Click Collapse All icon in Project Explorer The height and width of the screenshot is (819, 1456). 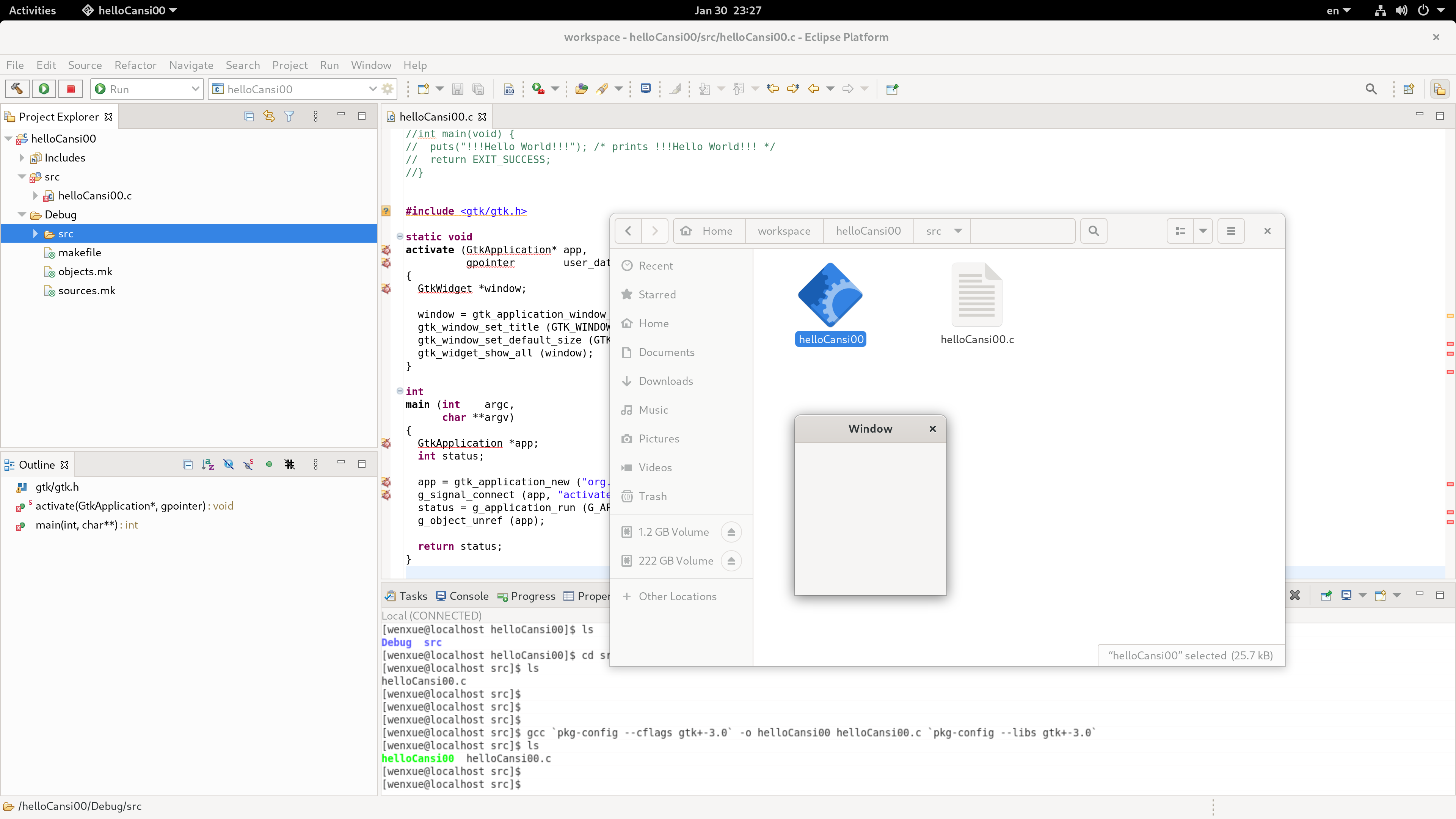249,116
